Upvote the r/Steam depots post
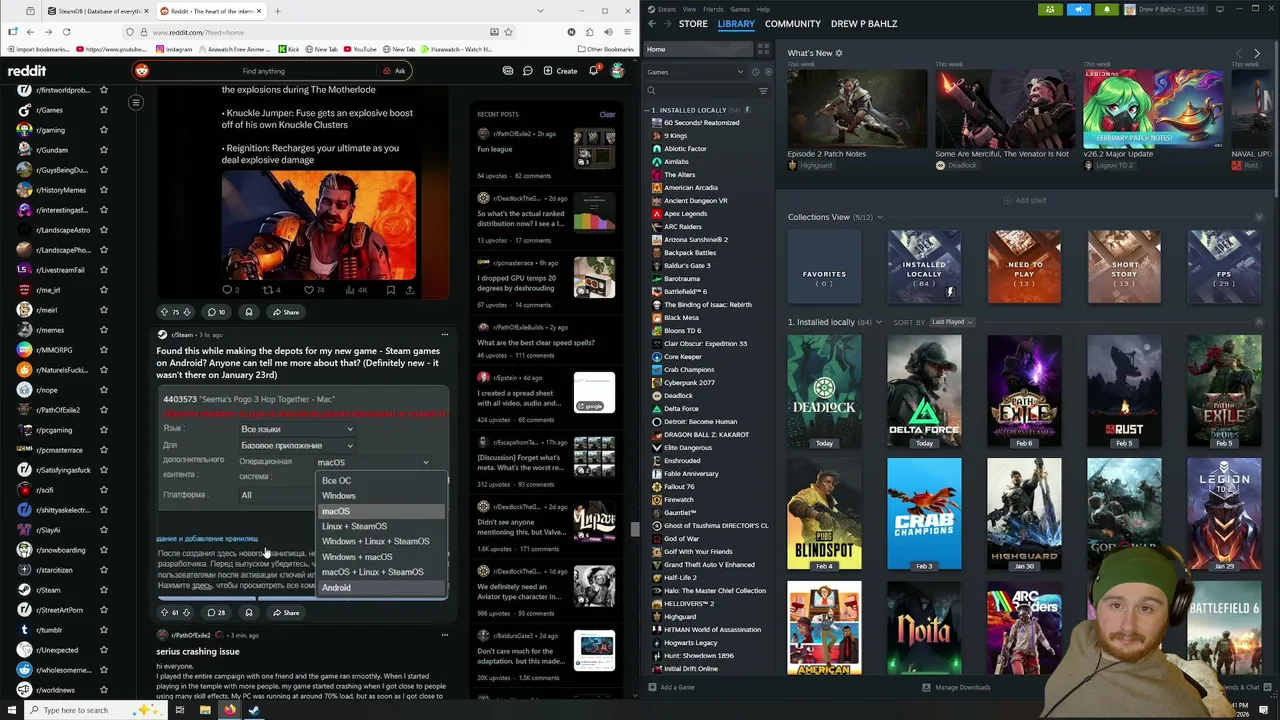This screenshot has width=1280, height=720. click(164, 612)
